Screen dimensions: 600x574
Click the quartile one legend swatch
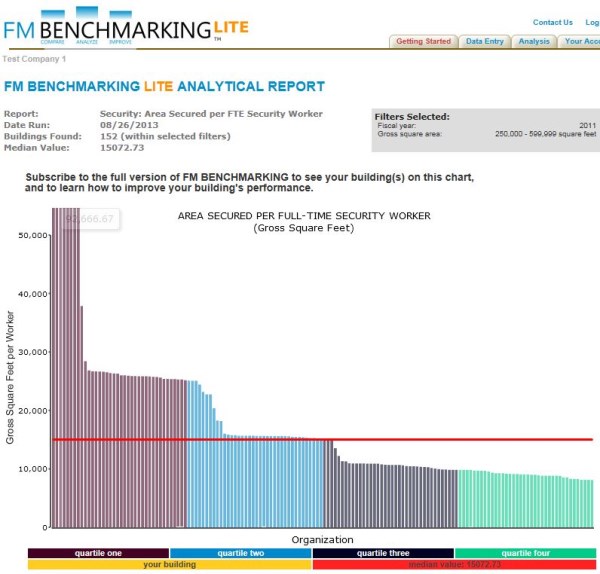point(98,553)
